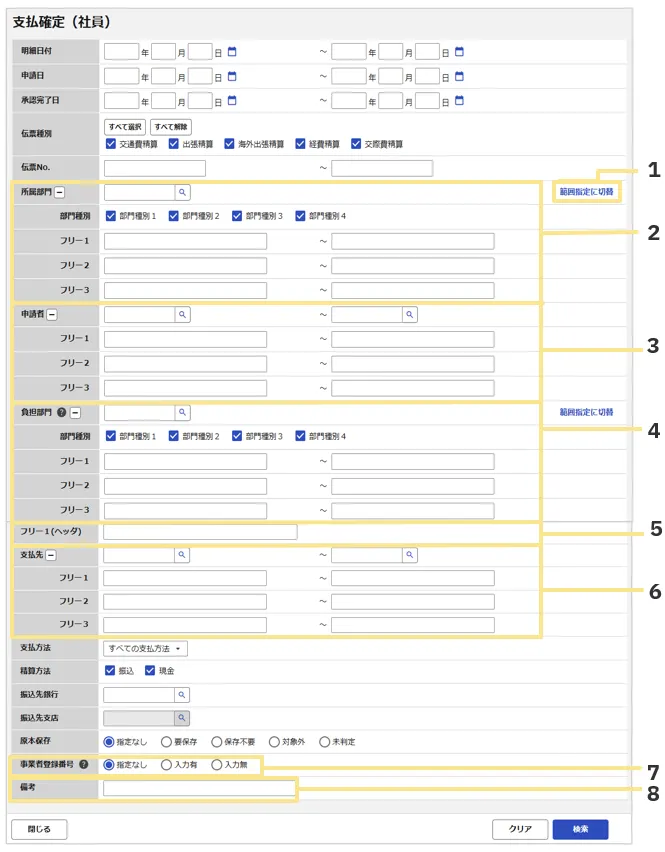Click search icon for 支払先 end field
Viewport: 665px width, 852px height.
409,554
